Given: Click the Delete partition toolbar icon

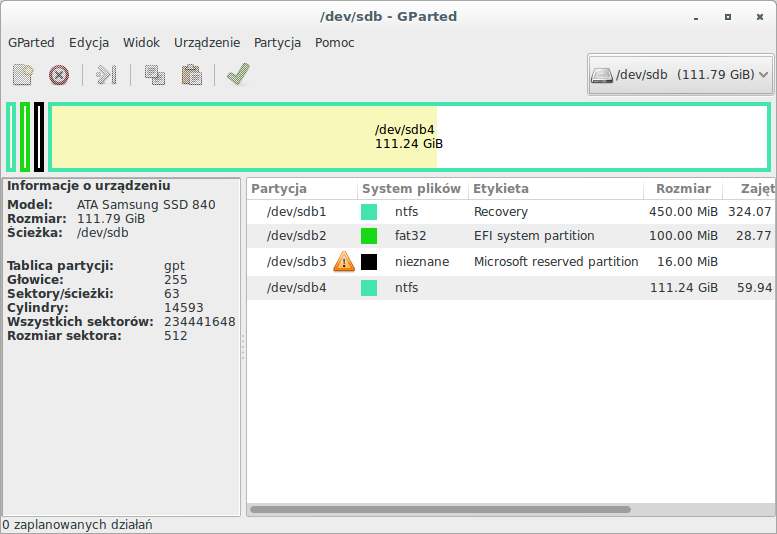Looking at the screenshot, I should (x=59, y=75).
